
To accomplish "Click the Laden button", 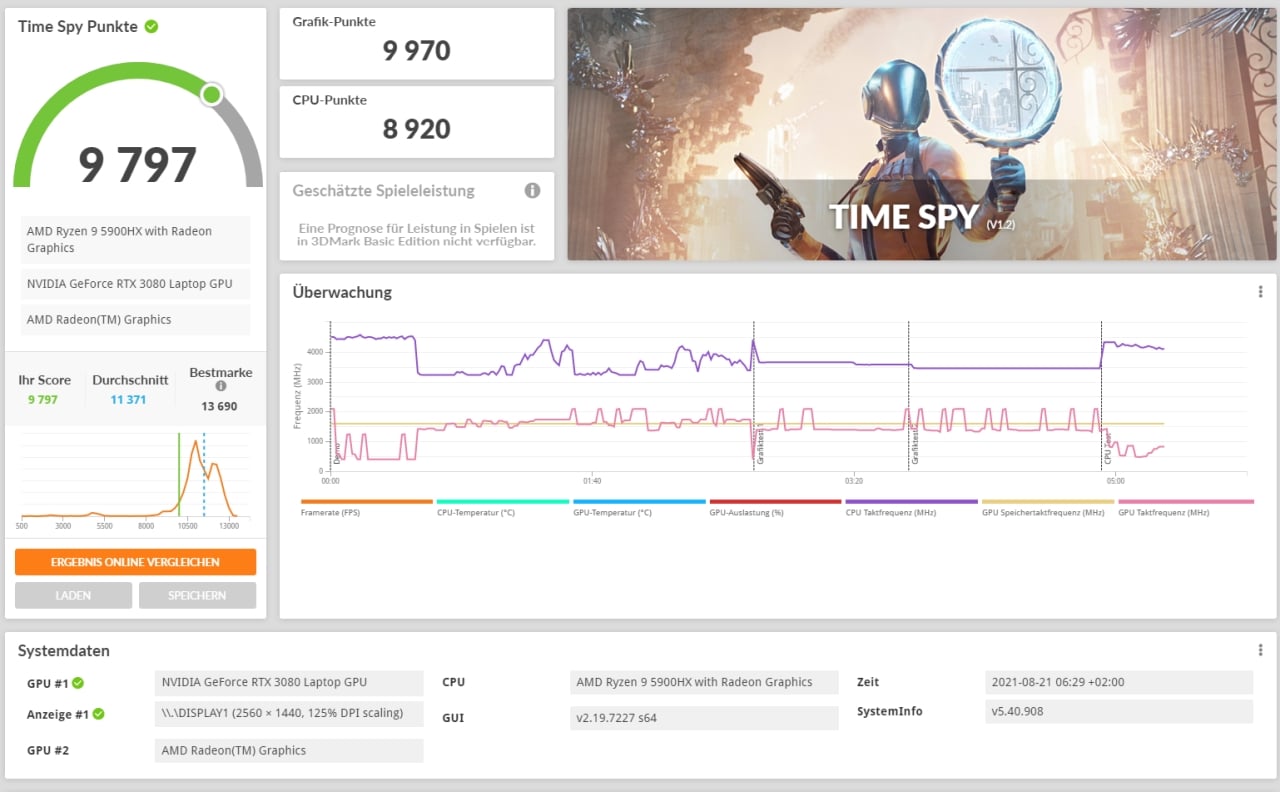I will [73, 595].
